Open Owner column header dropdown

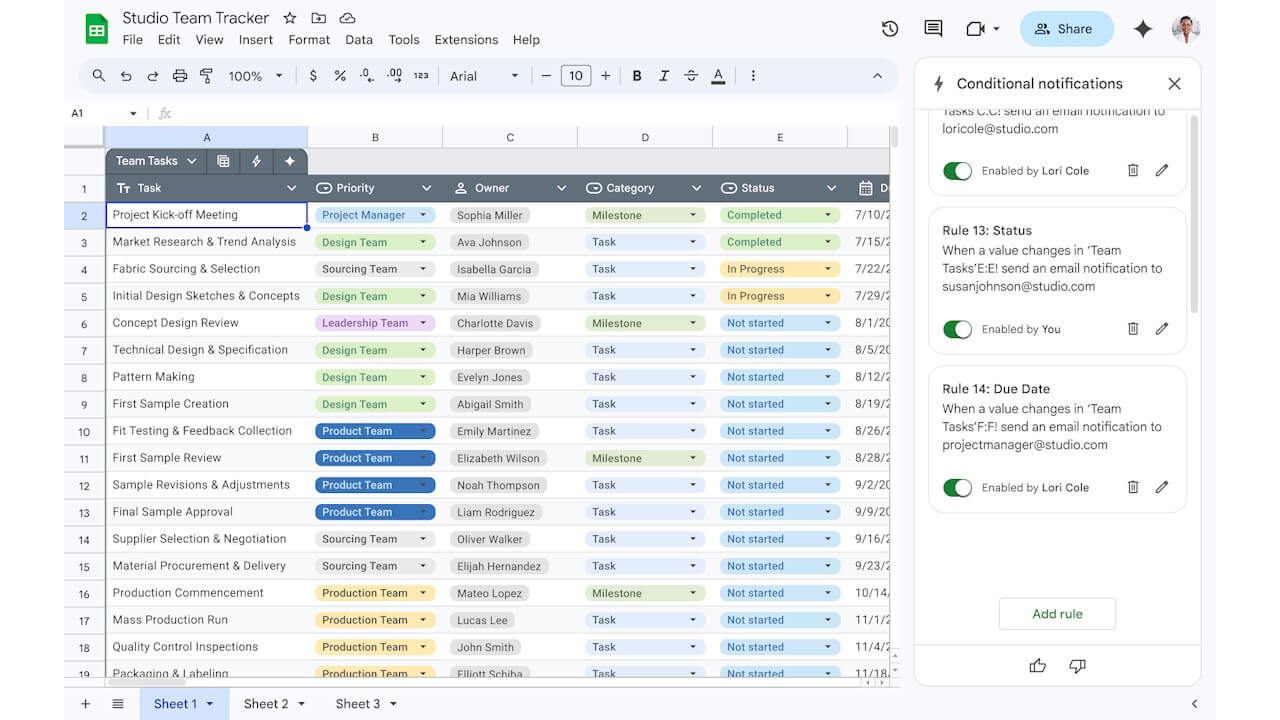click(x=561, y=188)
